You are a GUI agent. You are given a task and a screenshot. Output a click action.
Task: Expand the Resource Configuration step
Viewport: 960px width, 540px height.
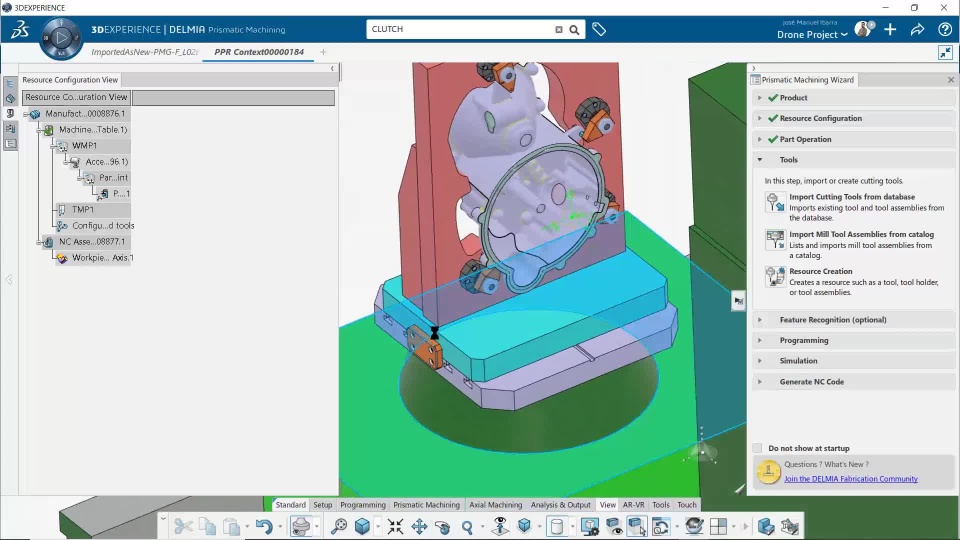(760, 119)
